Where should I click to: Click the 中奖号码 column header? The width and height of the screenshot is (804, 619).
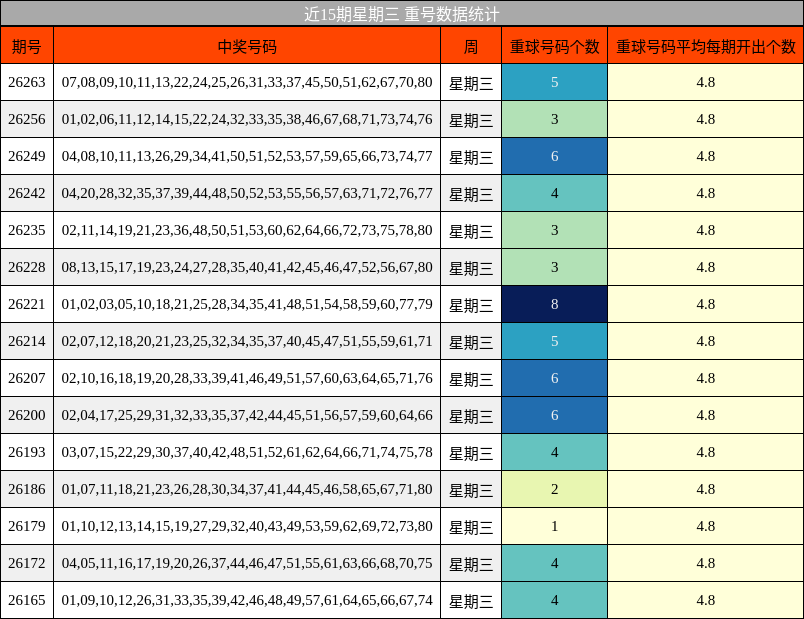click(x=247, y=47)
